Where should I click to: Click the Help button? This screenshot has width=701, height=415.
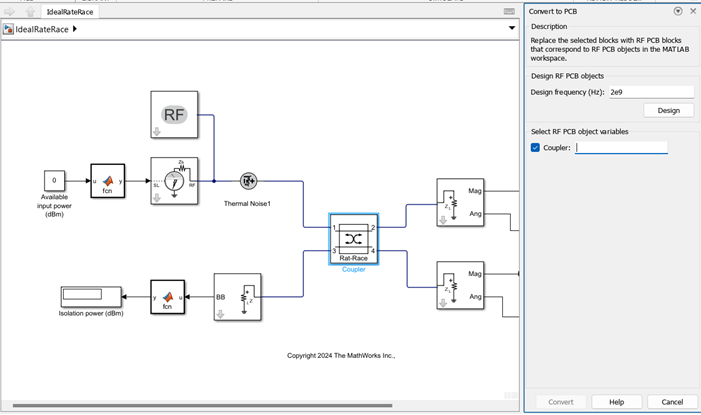coord(617,401)
